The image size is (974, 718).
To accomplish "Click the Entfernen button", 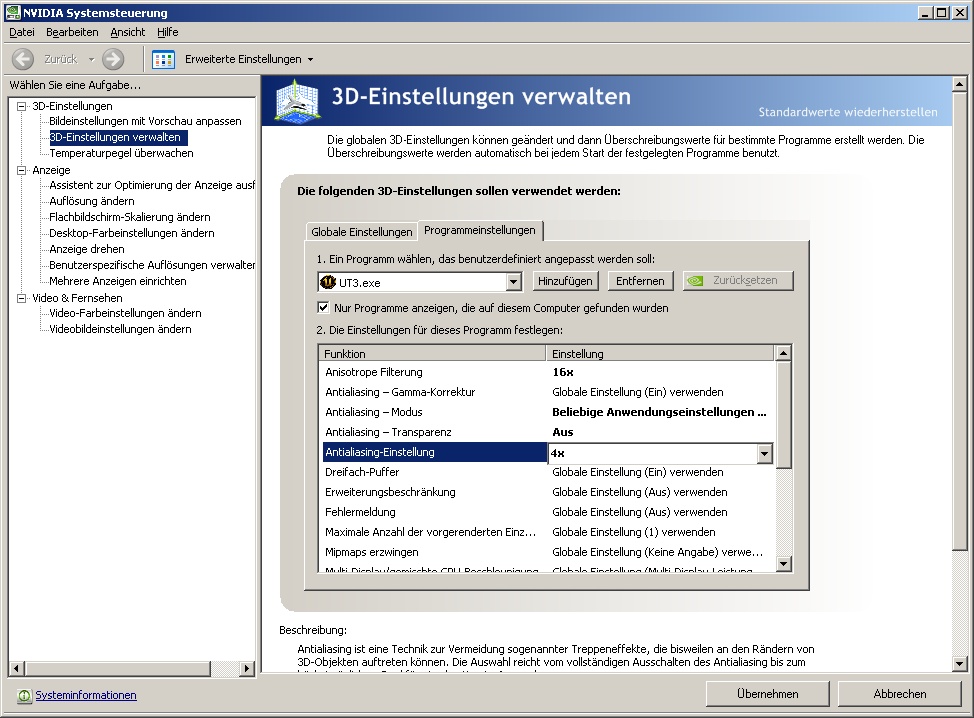I will click(640, 281).
